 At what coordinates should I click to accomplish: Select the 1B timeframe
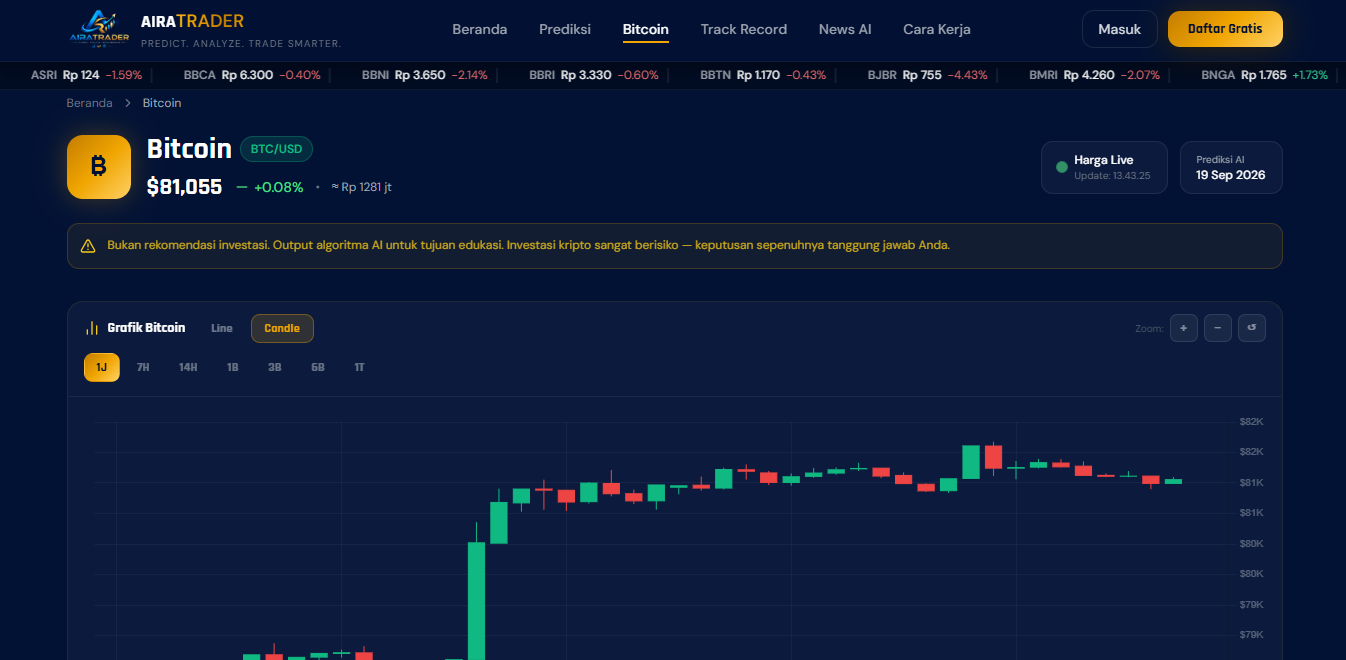click(232, 367)
